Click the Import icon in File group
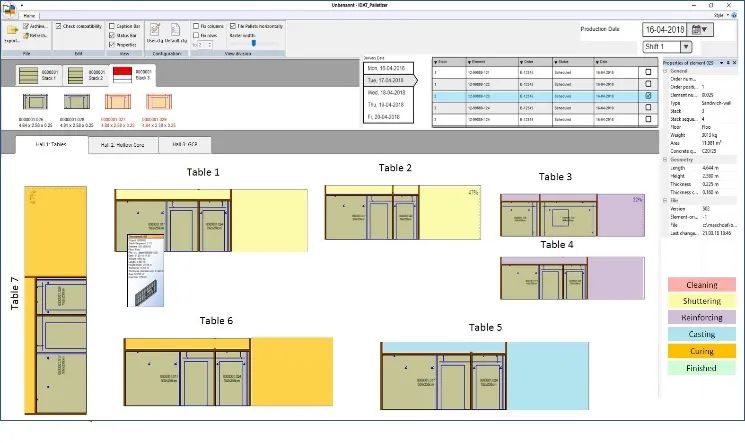This screenshot has height=443, width=745. [x=12, y=33]
